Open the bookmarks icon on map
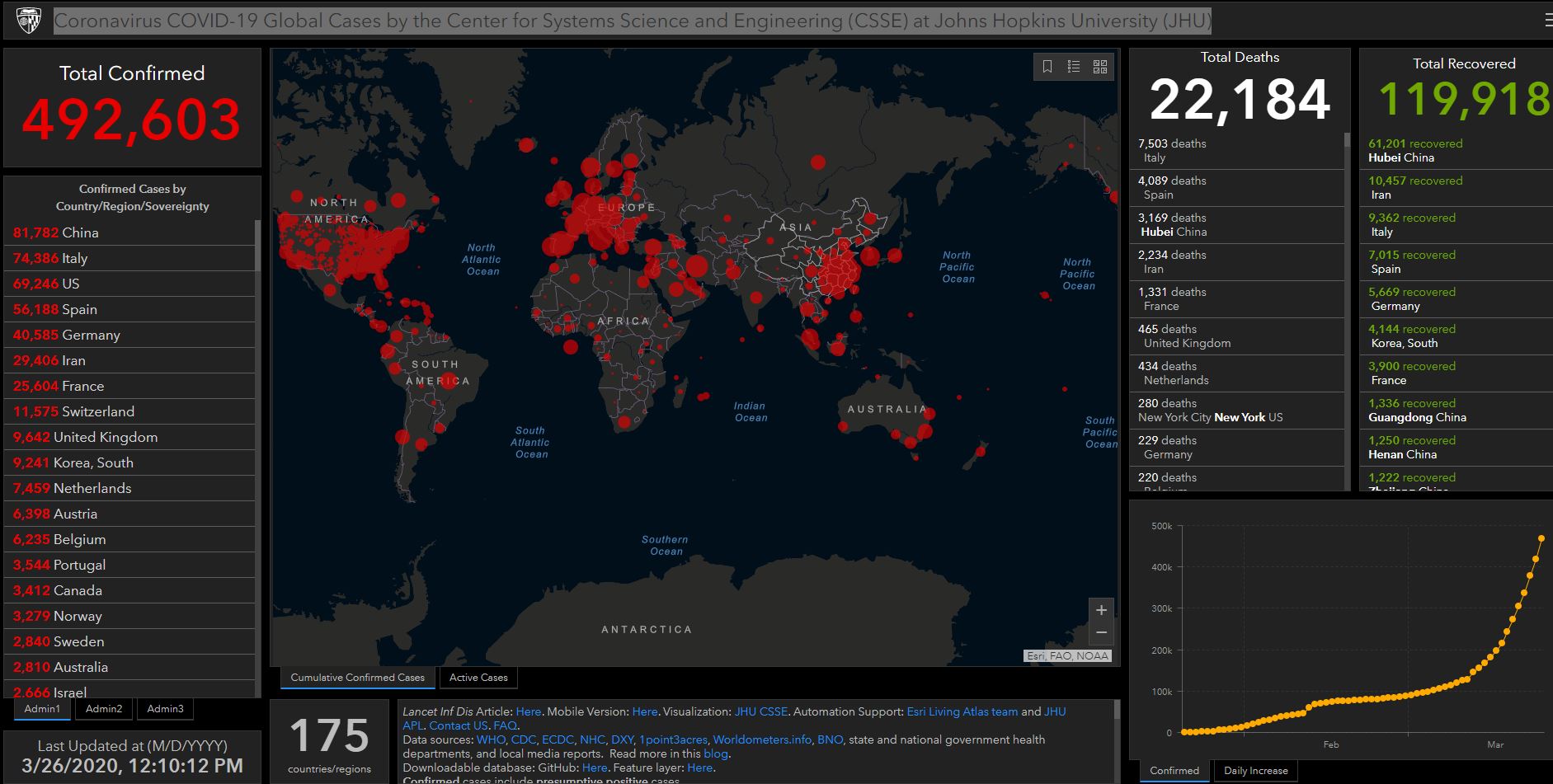Viewport: 1553px width, 784px height. coord(1047,67)
